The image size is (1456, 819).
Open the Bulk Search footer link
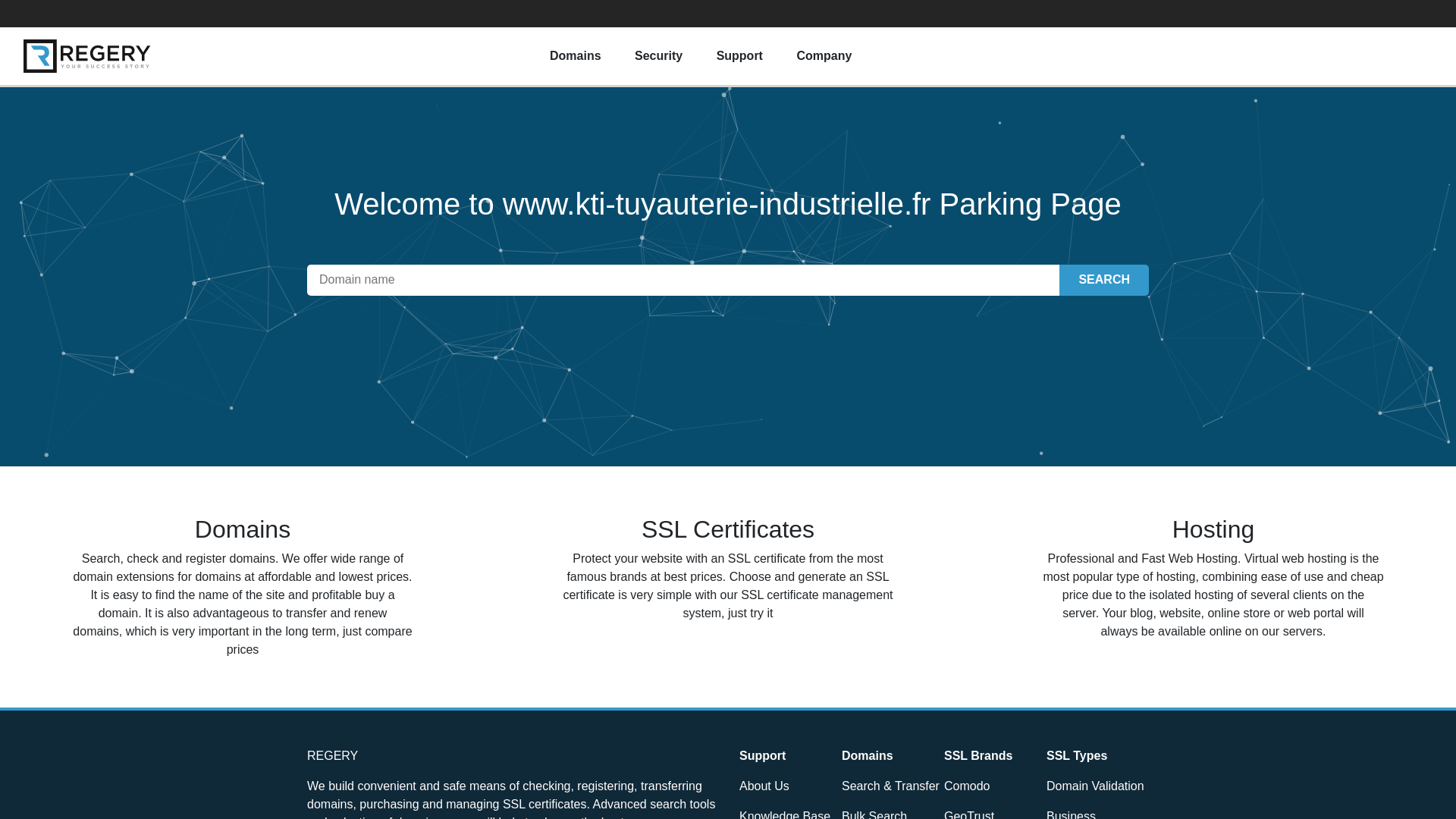pyautogui.click(x=874, y=814)
